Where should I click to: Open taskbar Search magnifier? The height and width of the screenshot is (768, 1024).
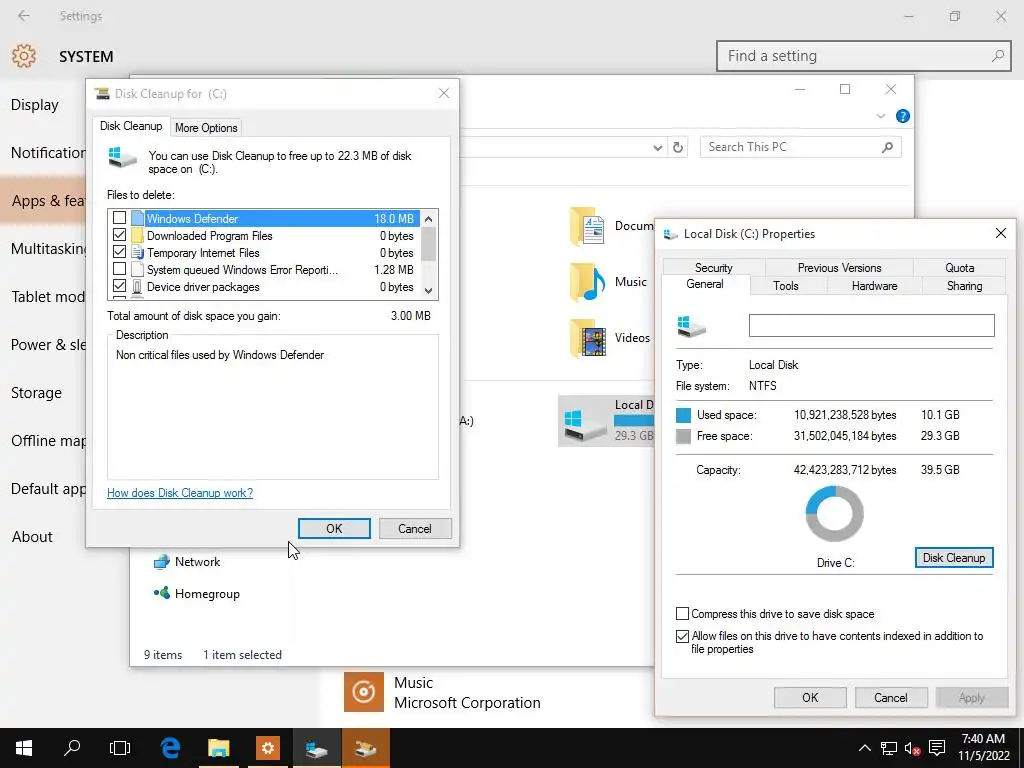(72, 748)
